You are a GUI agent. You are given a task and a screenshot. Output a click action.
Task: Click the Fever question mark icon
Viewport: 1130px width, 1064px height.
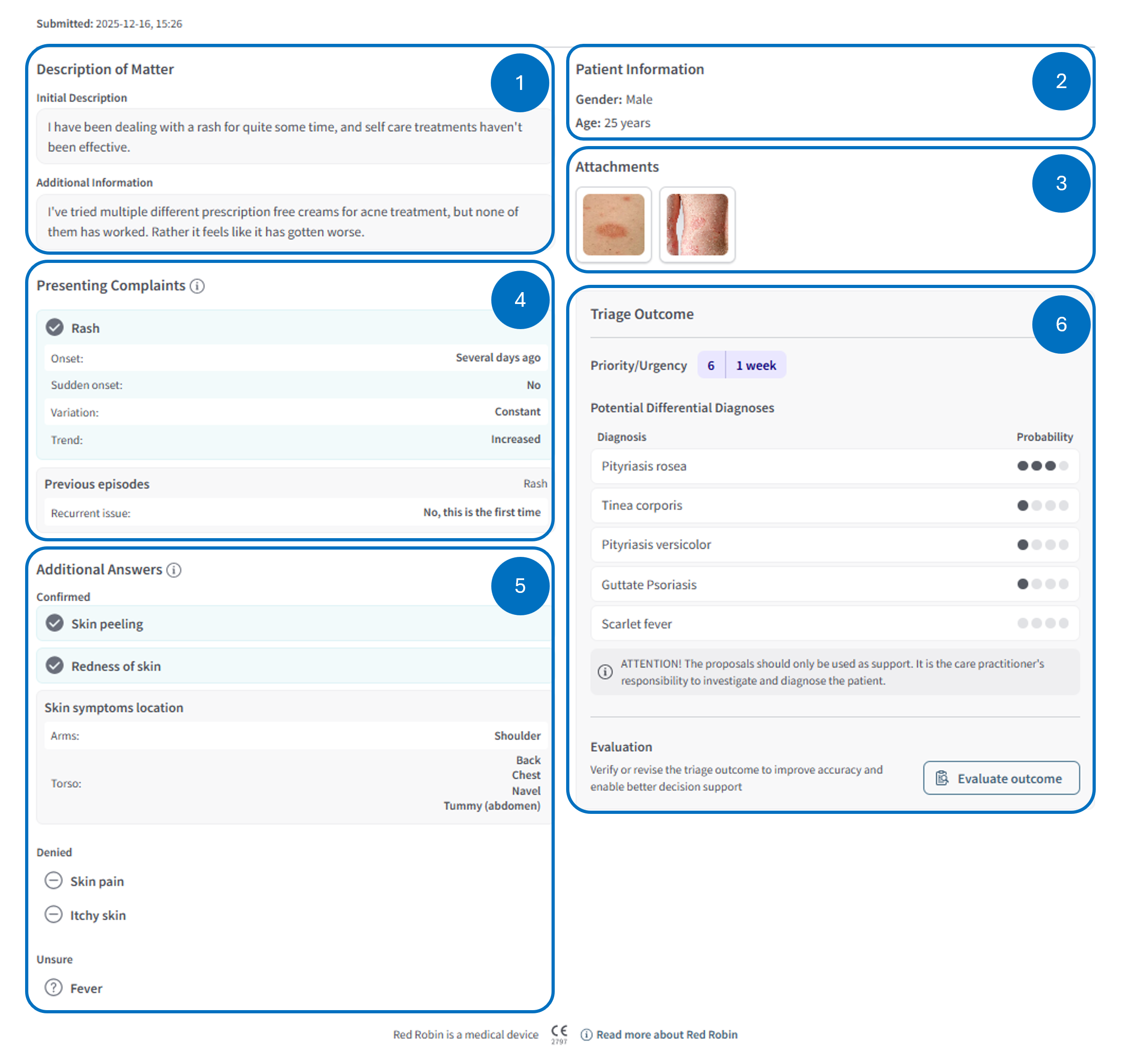pyautogui.click(x=53, y=988)
